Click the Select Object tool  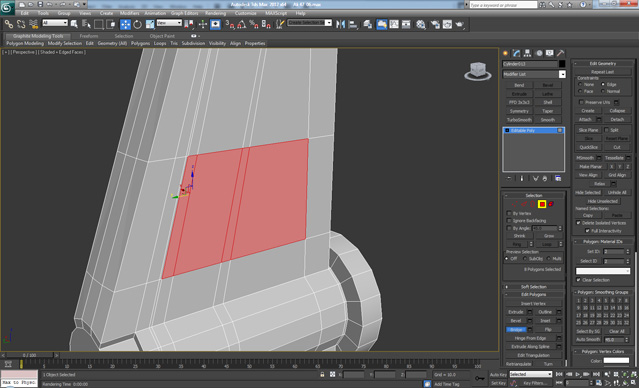click(x=74, y=24)
